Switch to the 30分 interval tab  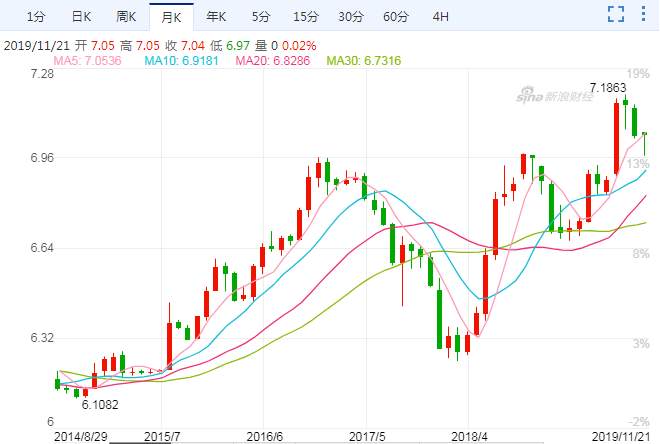[351, 17]
